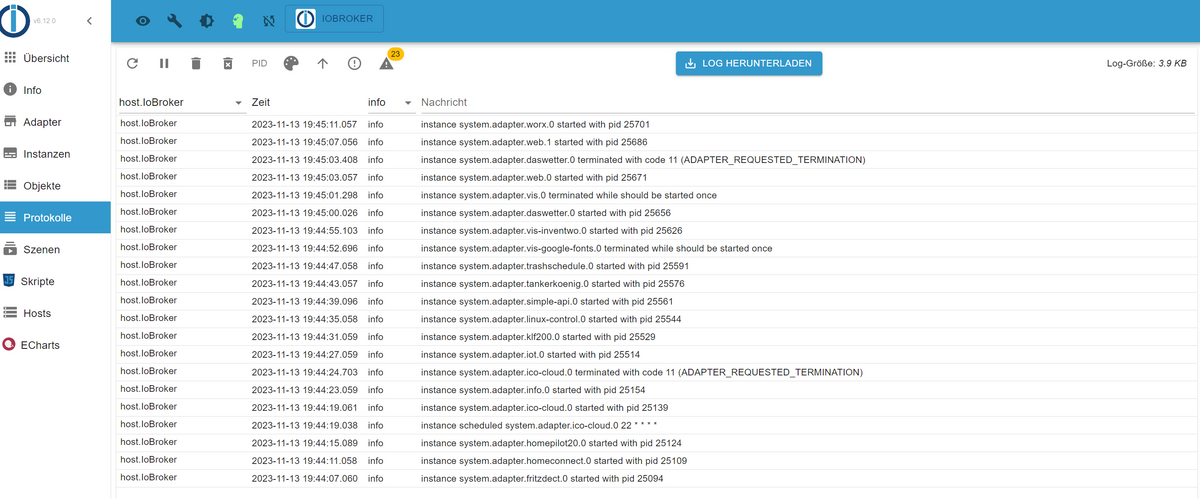Open the host.IoBroker source filter dropdown
This screenshot has height=499, width=1200.
coord(182,102)
